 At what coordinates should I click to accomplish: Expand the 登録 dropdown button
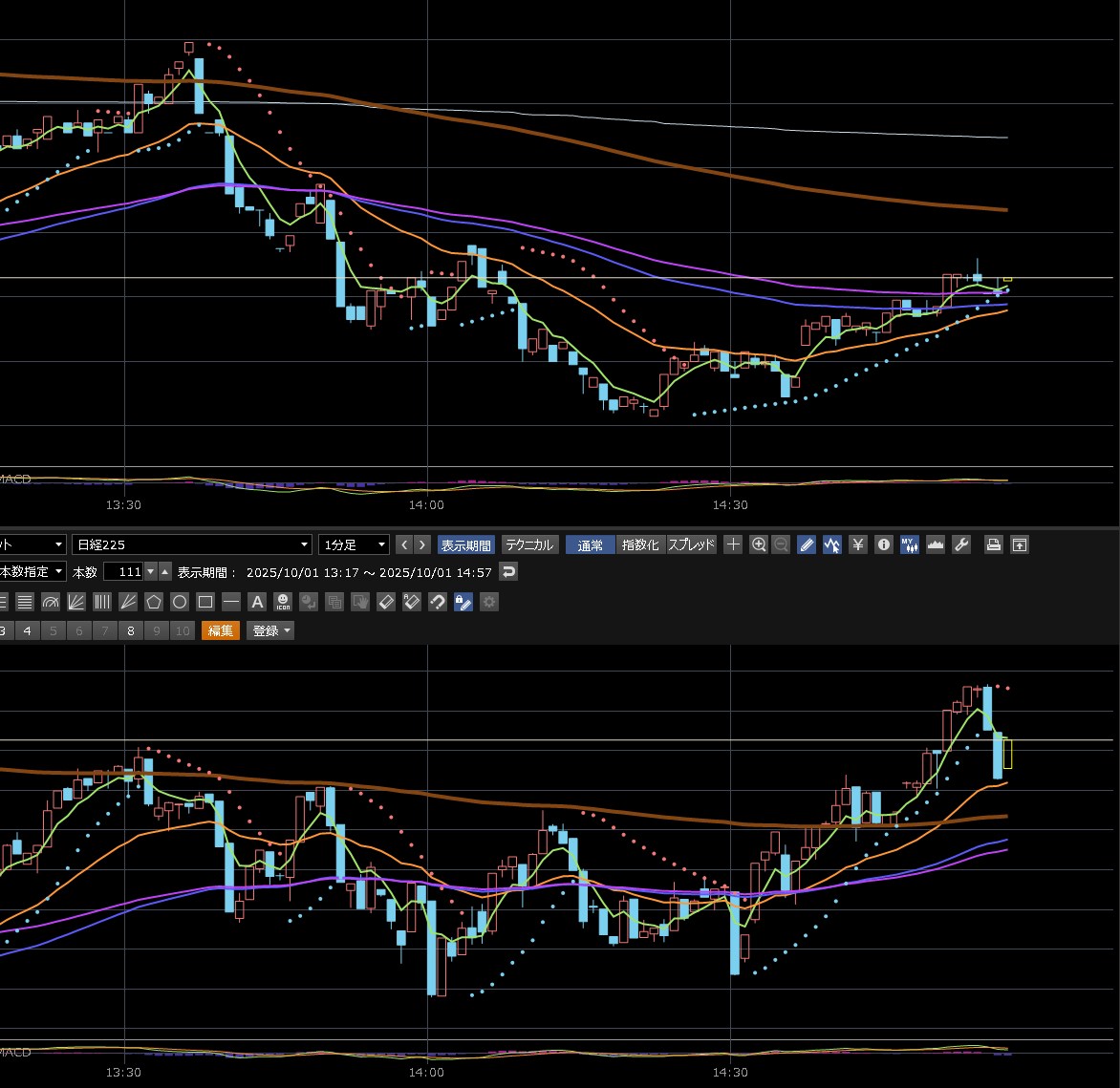[x=270, y=630]
